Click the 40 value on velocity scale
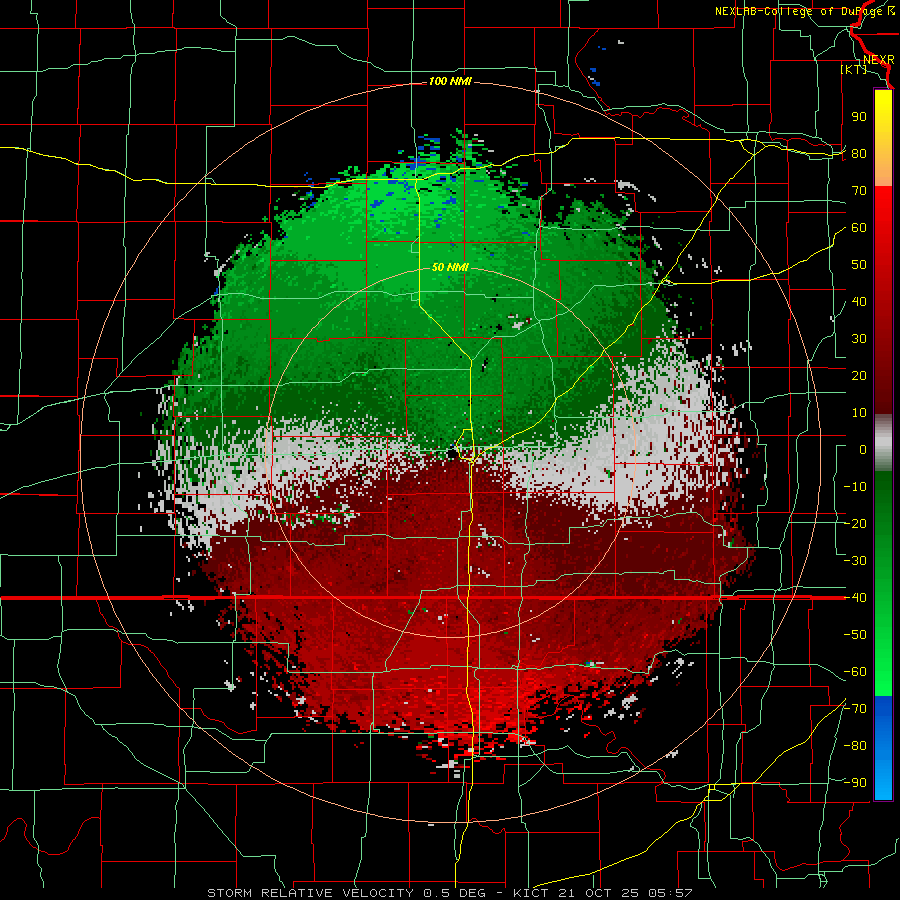This screenshot has height=900, width=900. coord(859,302)
